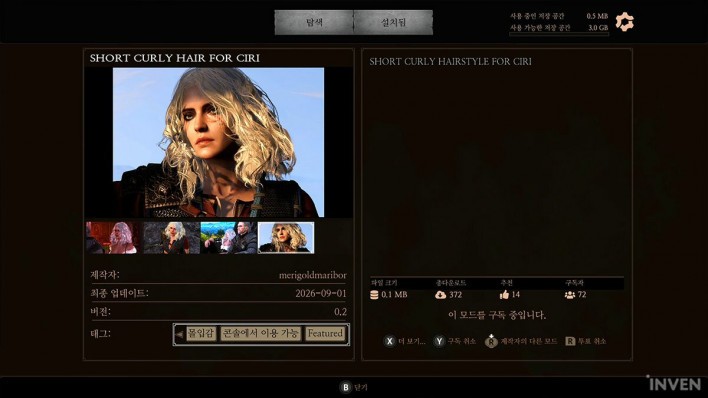Click the 태그: label
Screen dimensions: 708x398
[100, 334]
